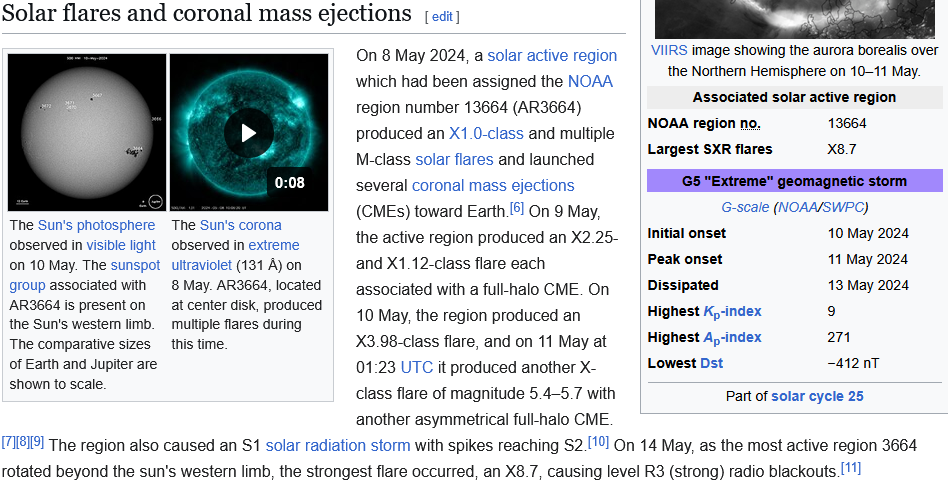This screenshot has width=948, height=499.
Task: Open the Sun's photosphere visible light image
Action: [x=87, y=132]
